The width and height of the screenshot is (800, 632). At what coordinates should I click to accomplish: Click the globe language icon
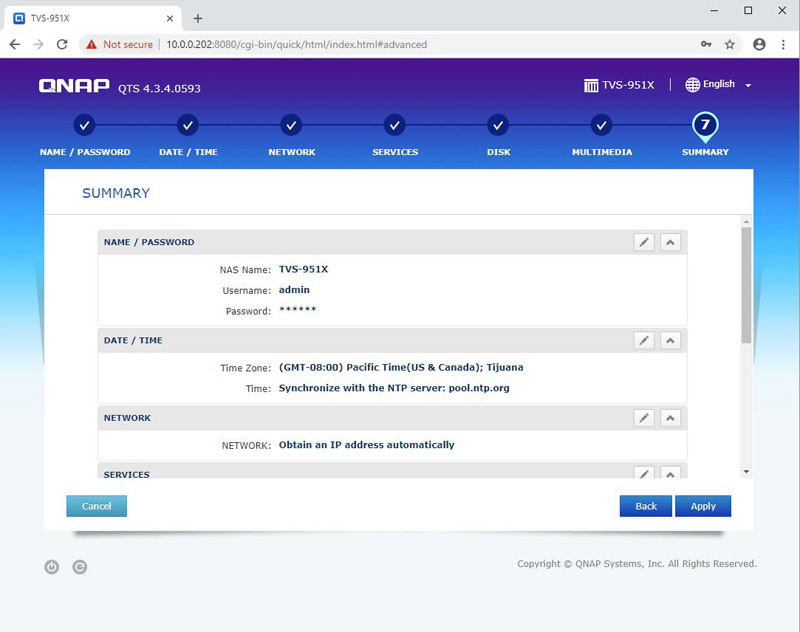(692, 85)
